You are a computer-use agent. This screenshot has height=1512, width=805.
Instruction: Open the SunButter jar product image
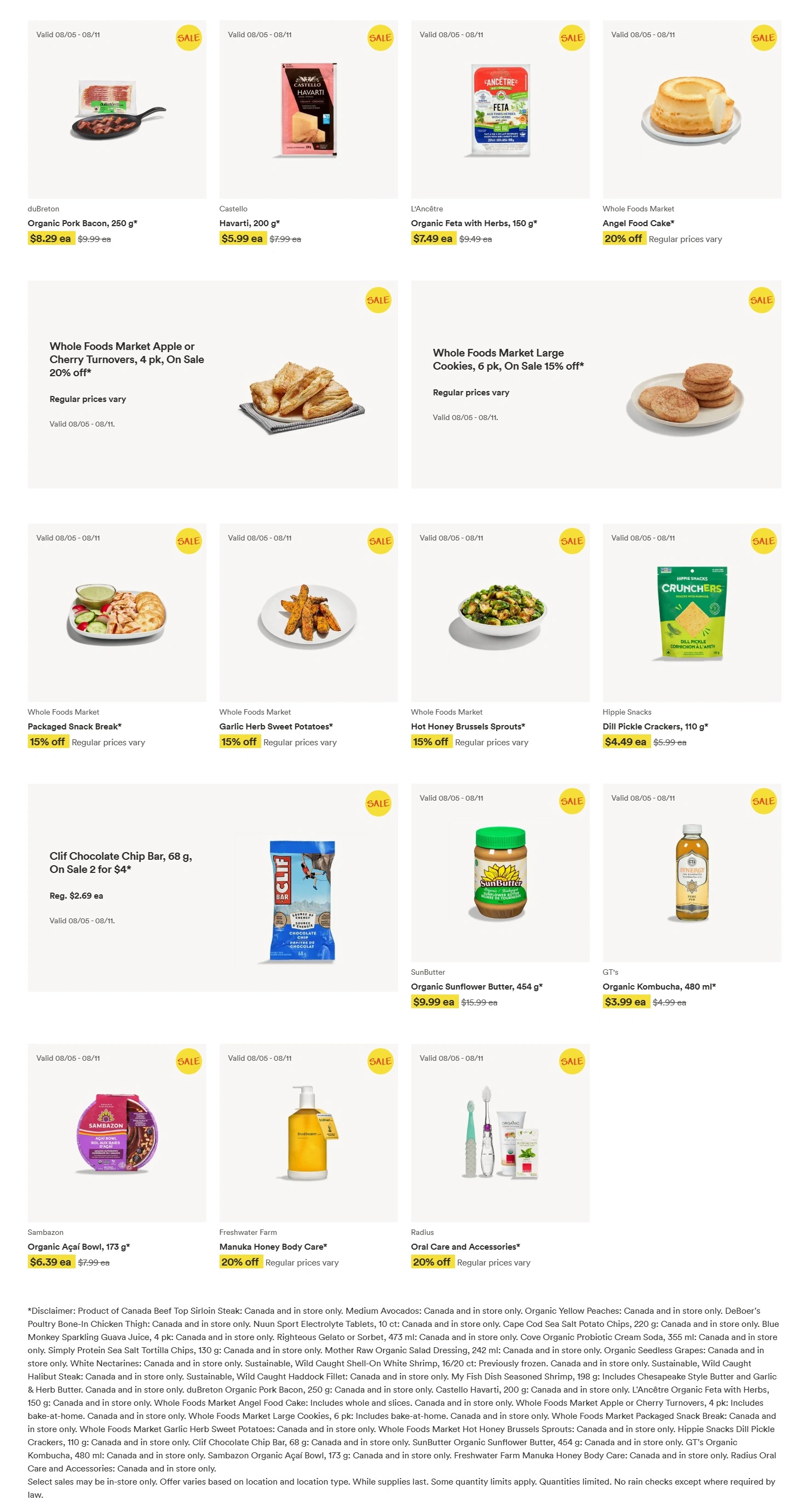501,872
